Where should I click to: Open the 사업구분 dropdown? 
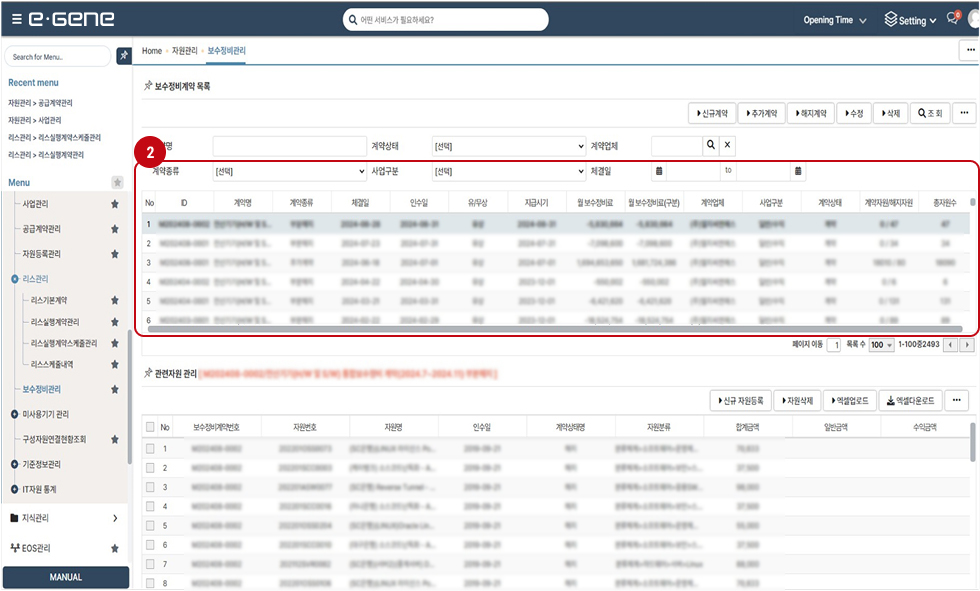coord(509,171)
